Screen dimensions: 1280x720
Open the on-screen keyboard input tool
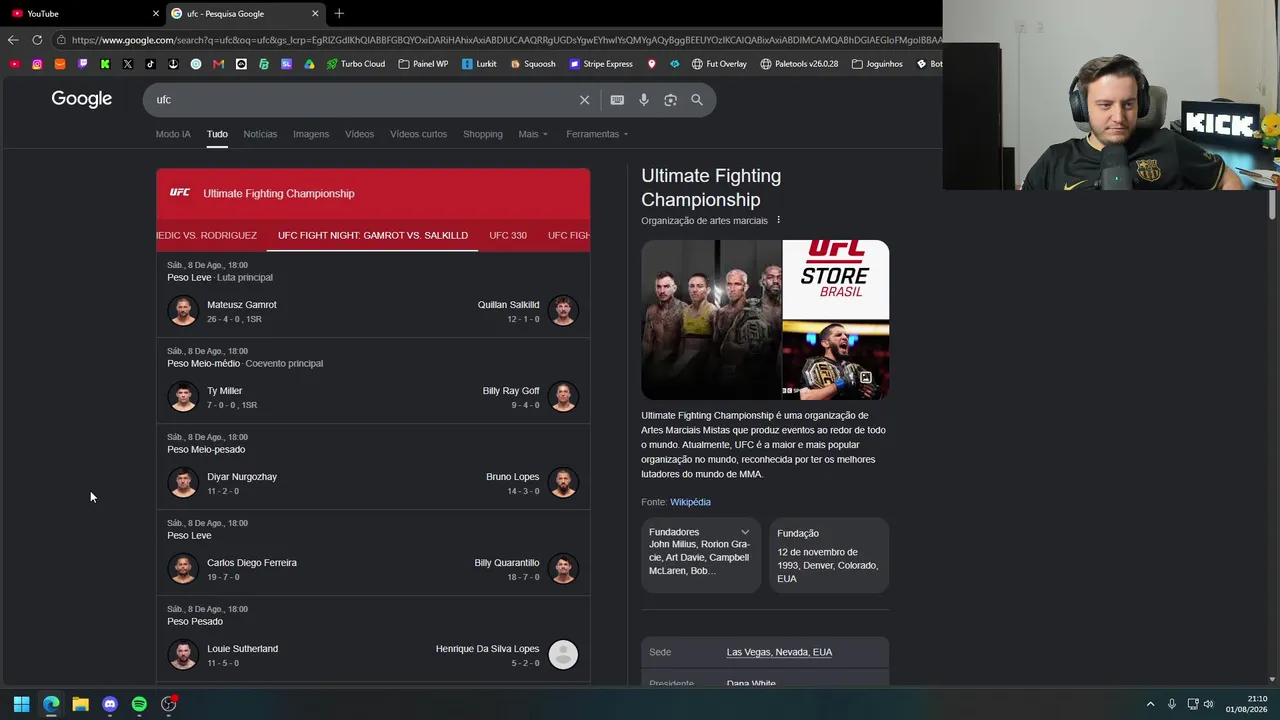pyautogui.click(x=617, y=100)
